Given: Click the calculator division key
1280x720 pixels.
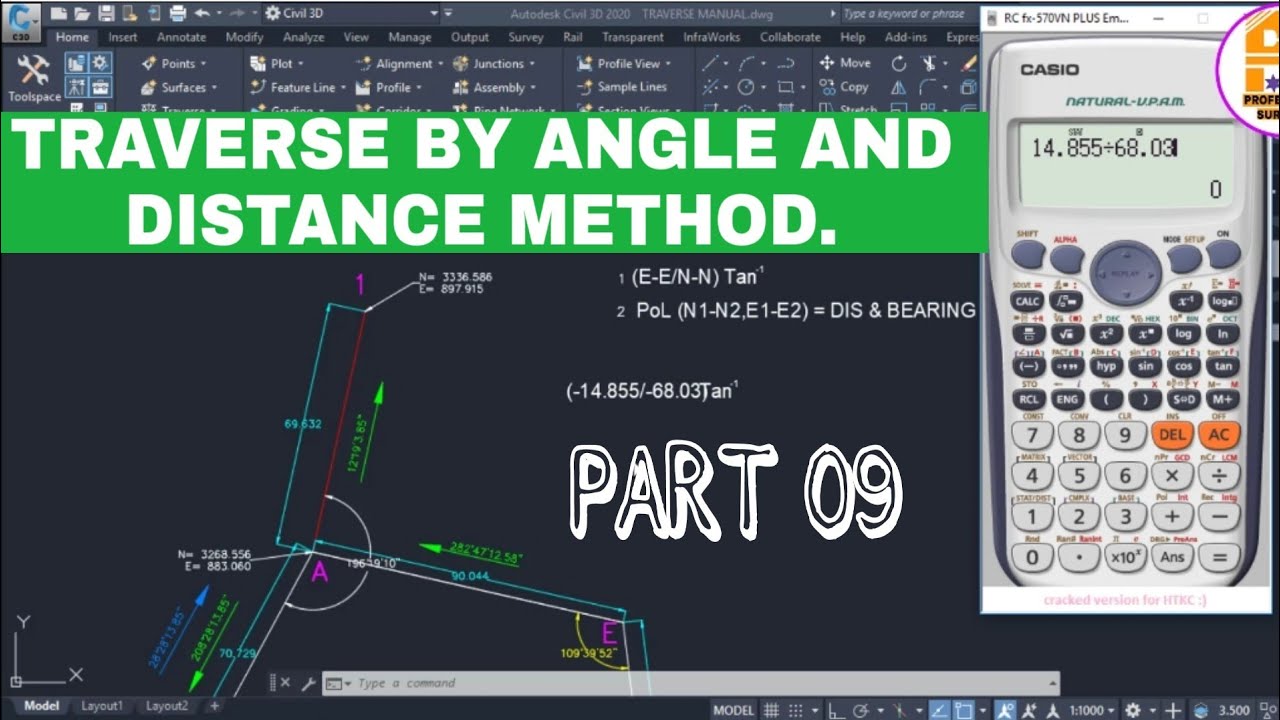Looking at the screenshot, I should pyautogui.click(x=1219, y=476).
